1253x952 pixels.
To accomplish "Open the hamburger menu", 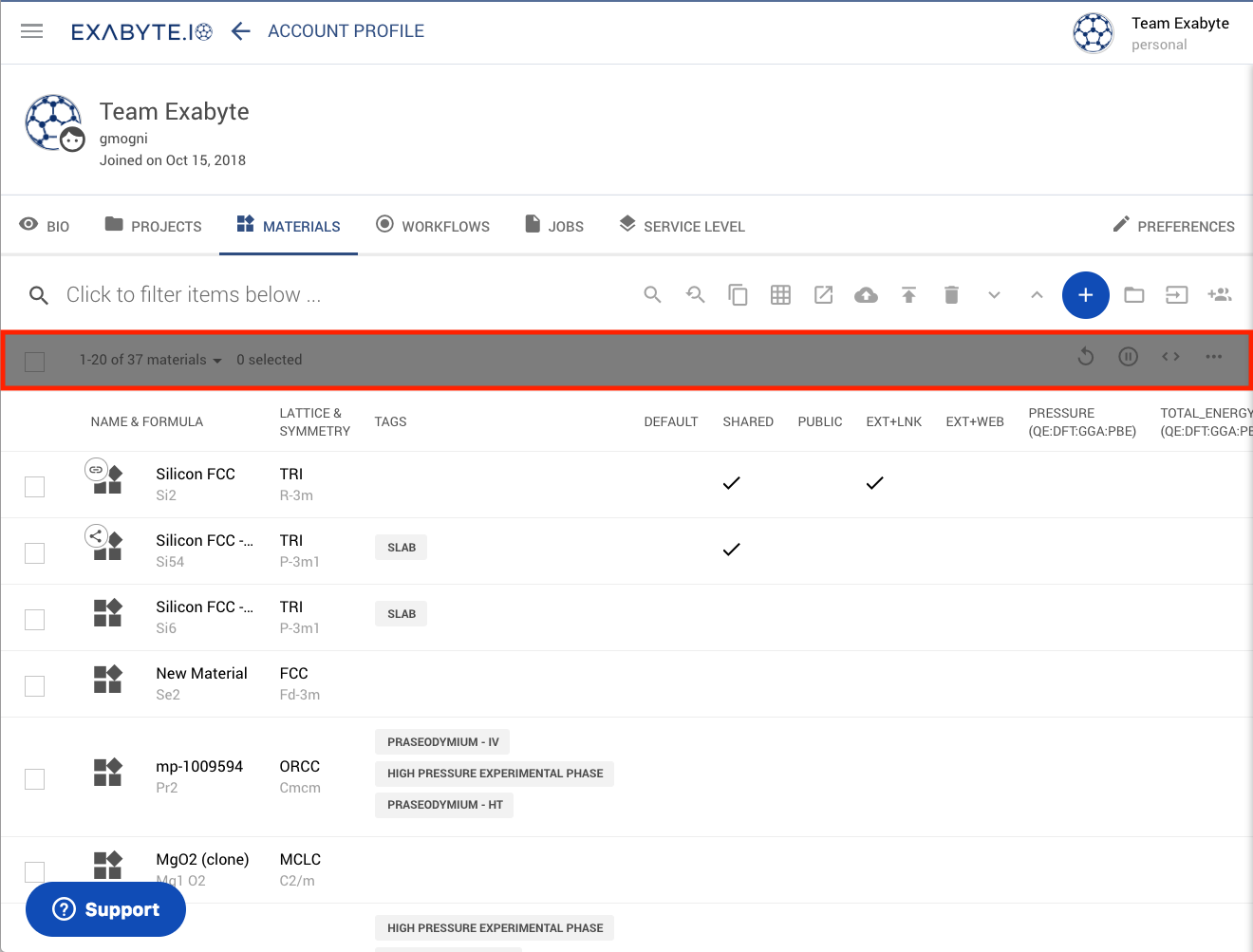I will (32, 31).
